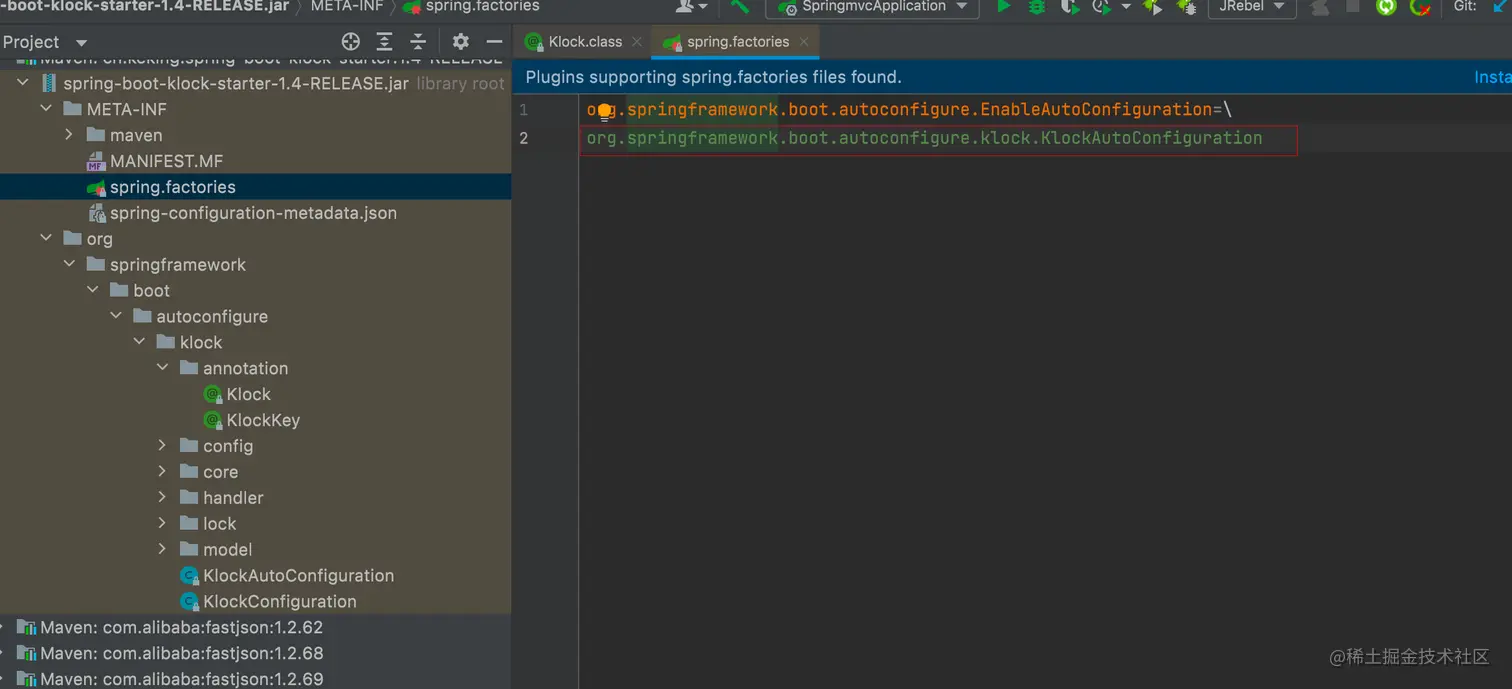Screen dimensions: 1512x689
Task: Expand the core folder
Action: pyautogui.click(x=162, y=472)
